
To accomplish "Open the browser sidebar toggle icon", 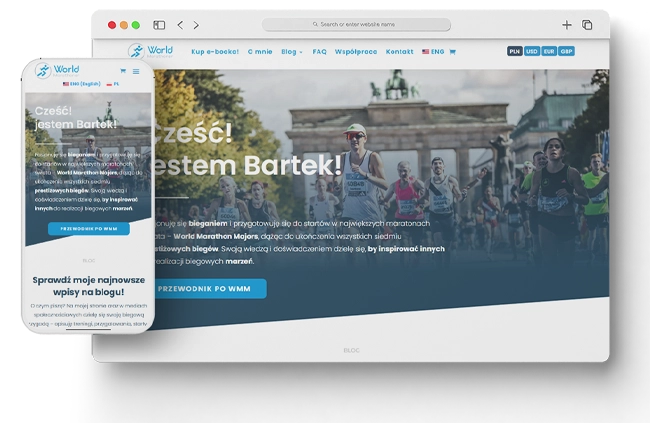I will (159, 25).
